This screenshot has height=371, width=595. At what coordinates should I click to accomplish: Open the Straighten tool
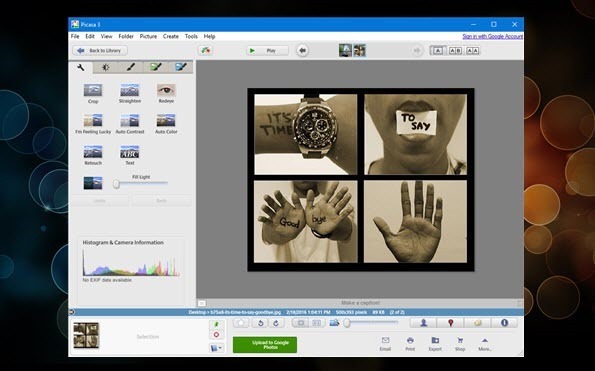pyautogui.click(x=130, y=94)
